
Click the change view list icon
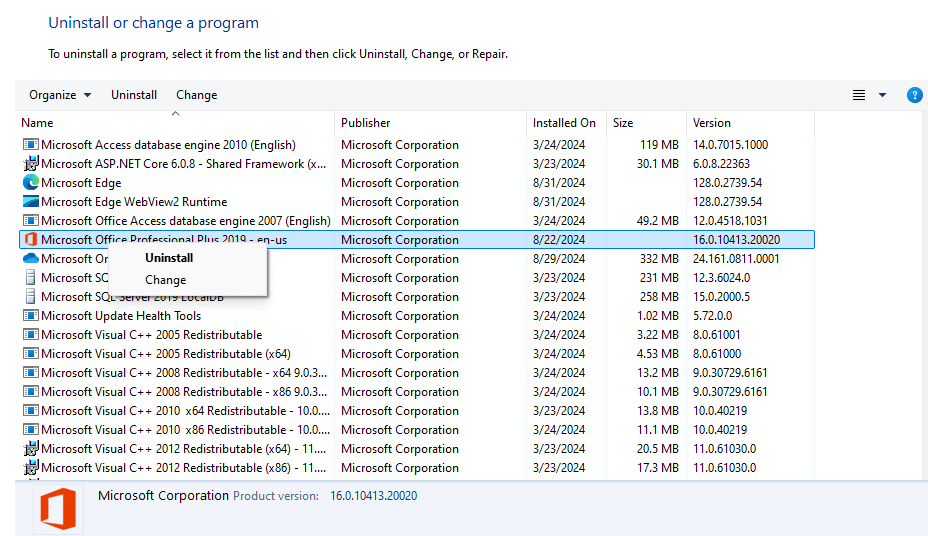[x=859, y=95]
